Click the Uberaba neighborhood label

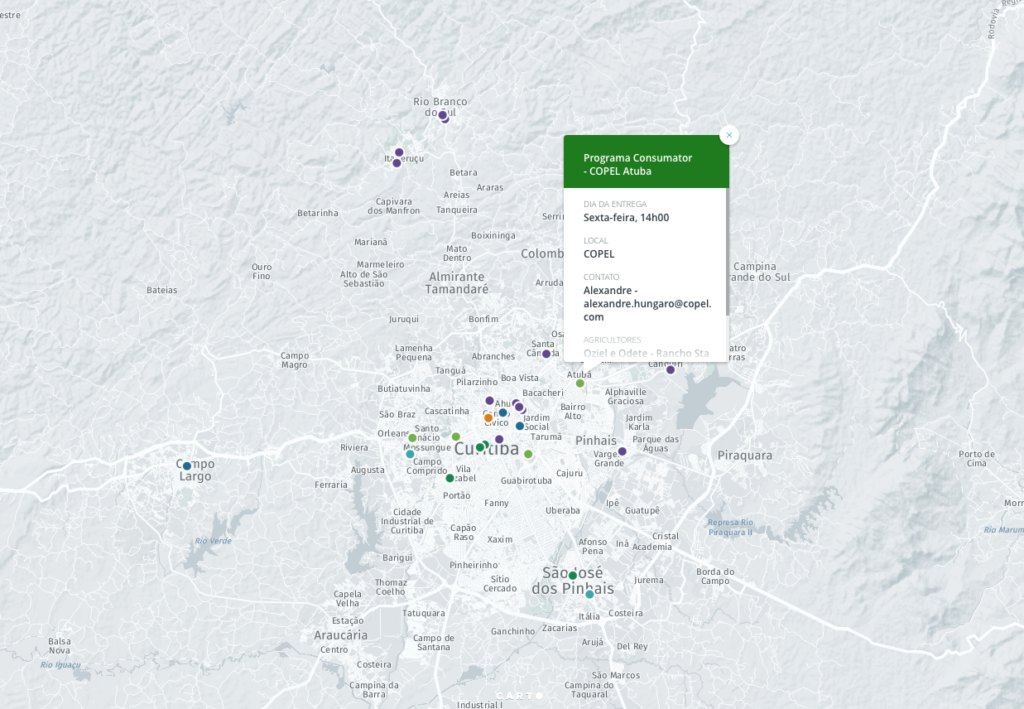[563, 510]
